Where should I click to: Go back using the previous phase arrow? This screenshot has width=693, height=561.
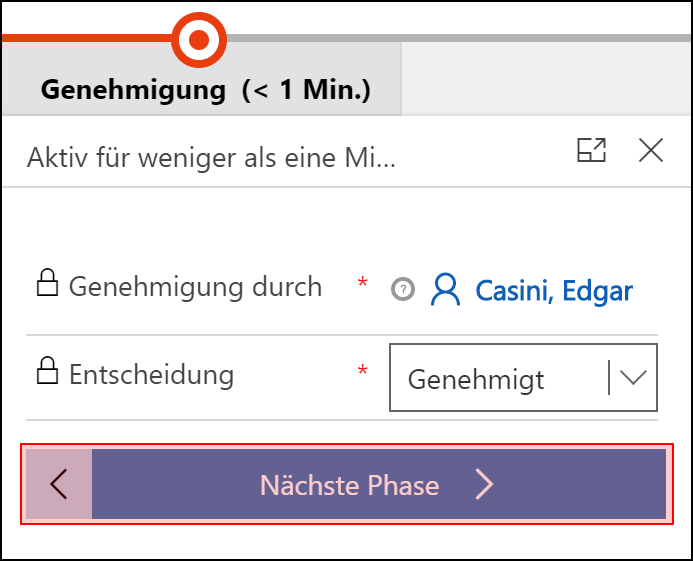(x=59, y=484)
